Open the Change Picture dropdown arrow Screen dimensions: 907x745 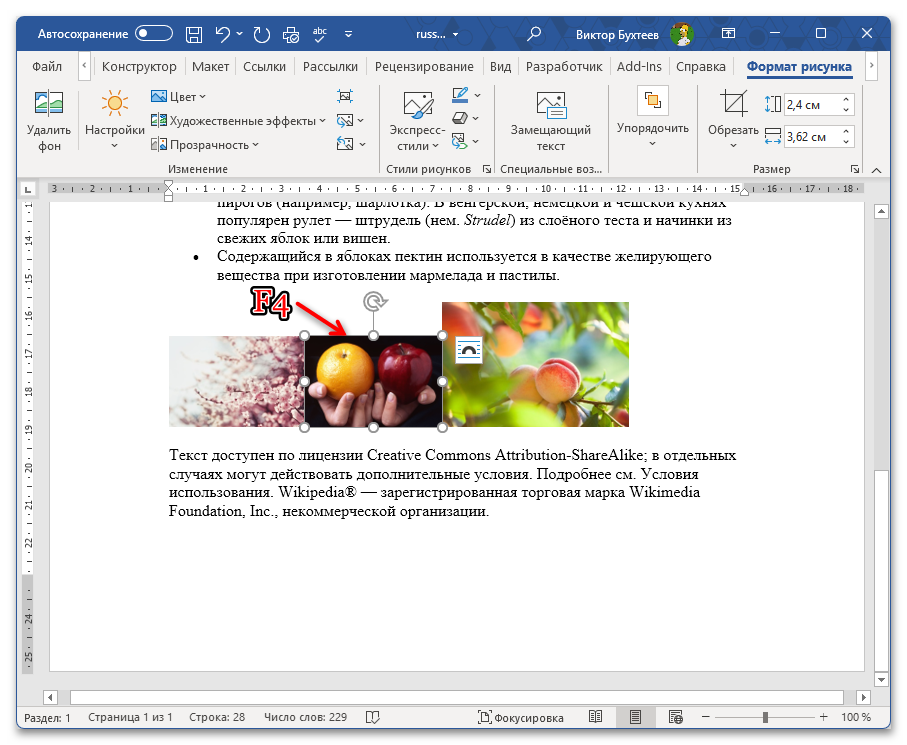361,120
